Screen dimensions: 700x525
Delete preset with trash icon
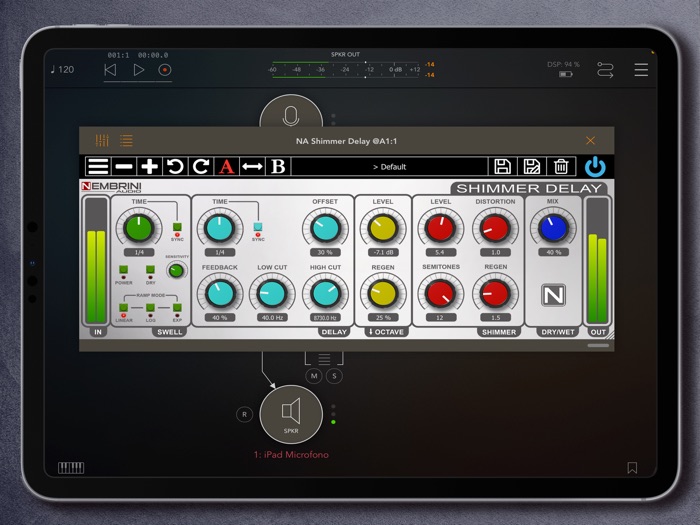click(x=561, y=167)
